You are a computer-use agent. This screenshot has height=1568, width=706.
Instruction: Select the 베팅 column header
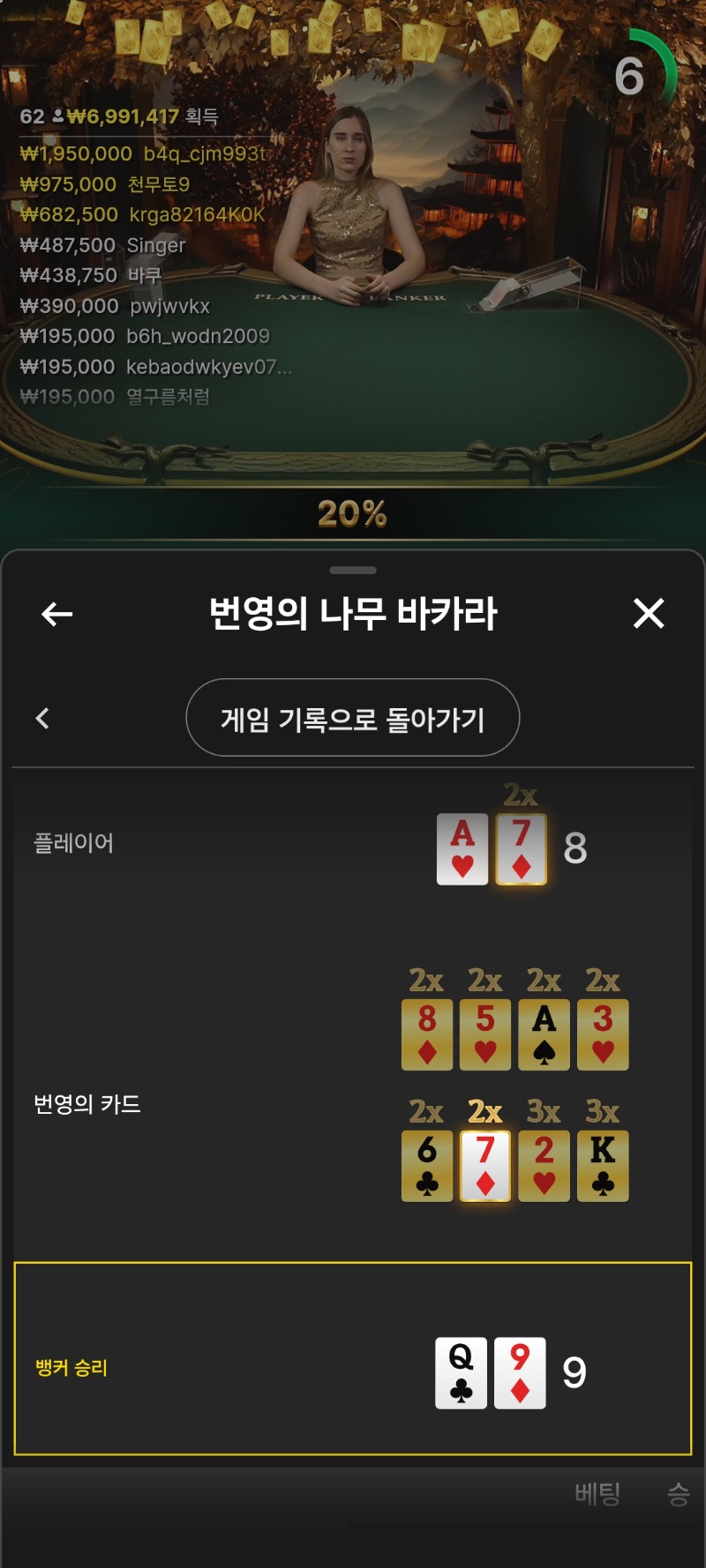coord(597,1493)
